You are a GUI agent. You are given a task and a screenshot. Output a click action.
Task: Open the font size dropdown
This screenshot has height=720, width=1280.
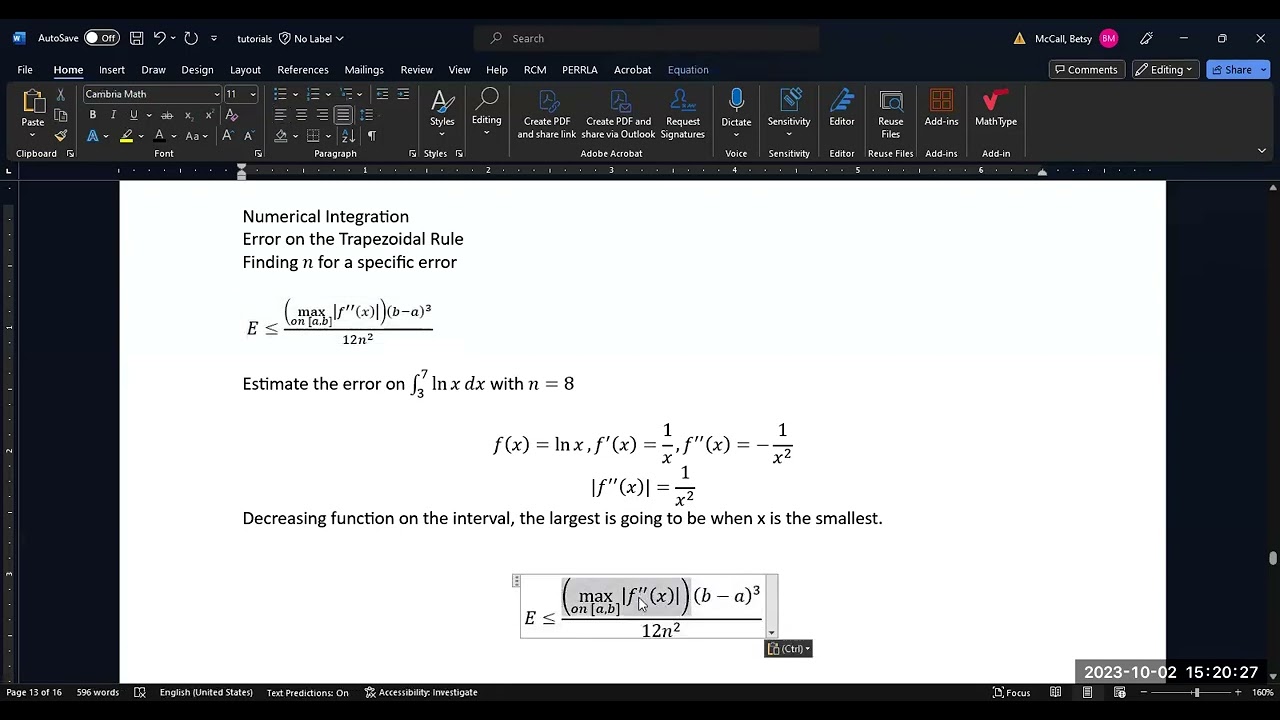[x=253, y=94]
